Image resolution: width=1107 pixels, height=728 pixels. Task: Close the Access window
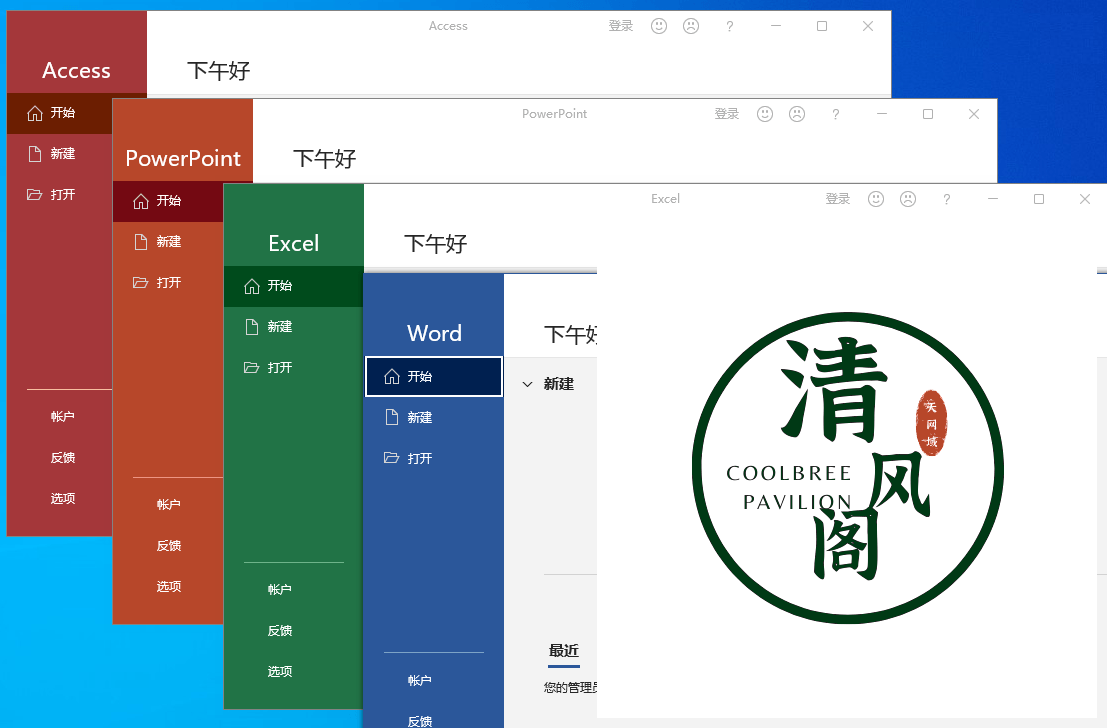click(x=868, y=26)
